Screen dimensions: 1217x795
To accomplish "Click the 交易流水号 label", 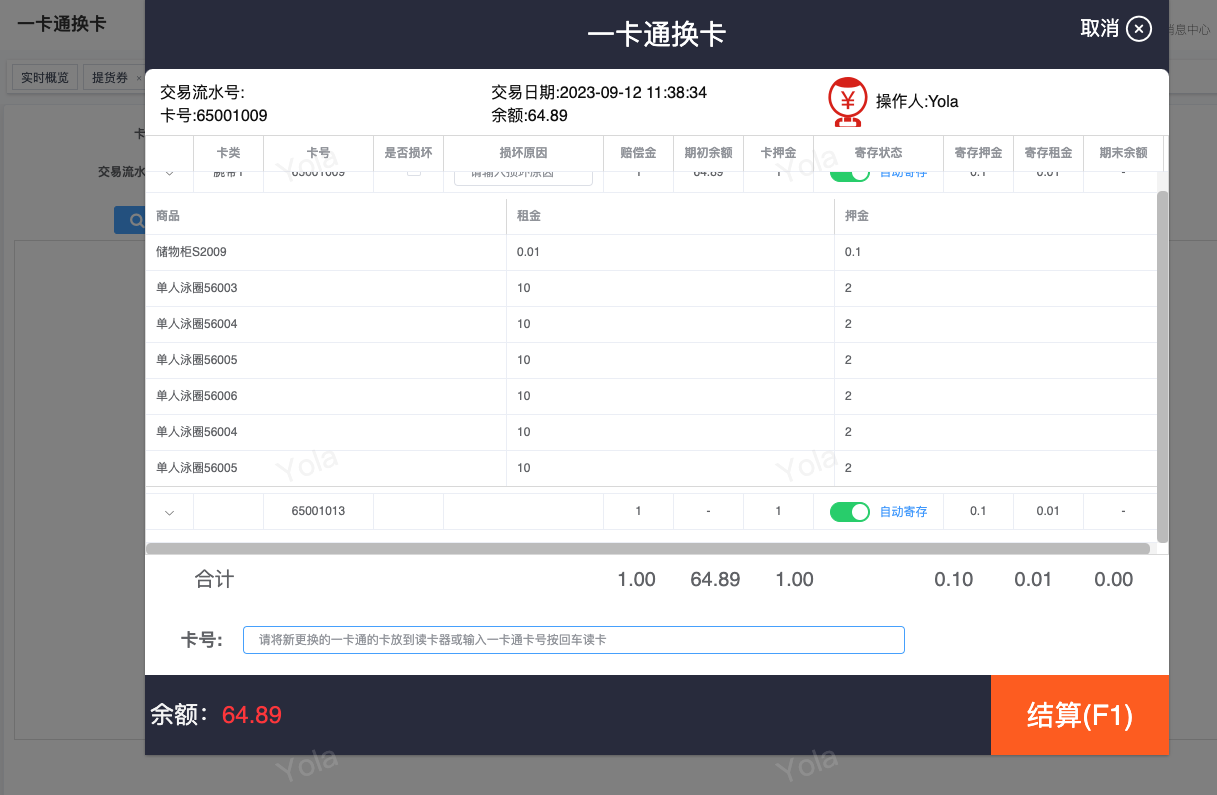I will click(x=201, y=92).
